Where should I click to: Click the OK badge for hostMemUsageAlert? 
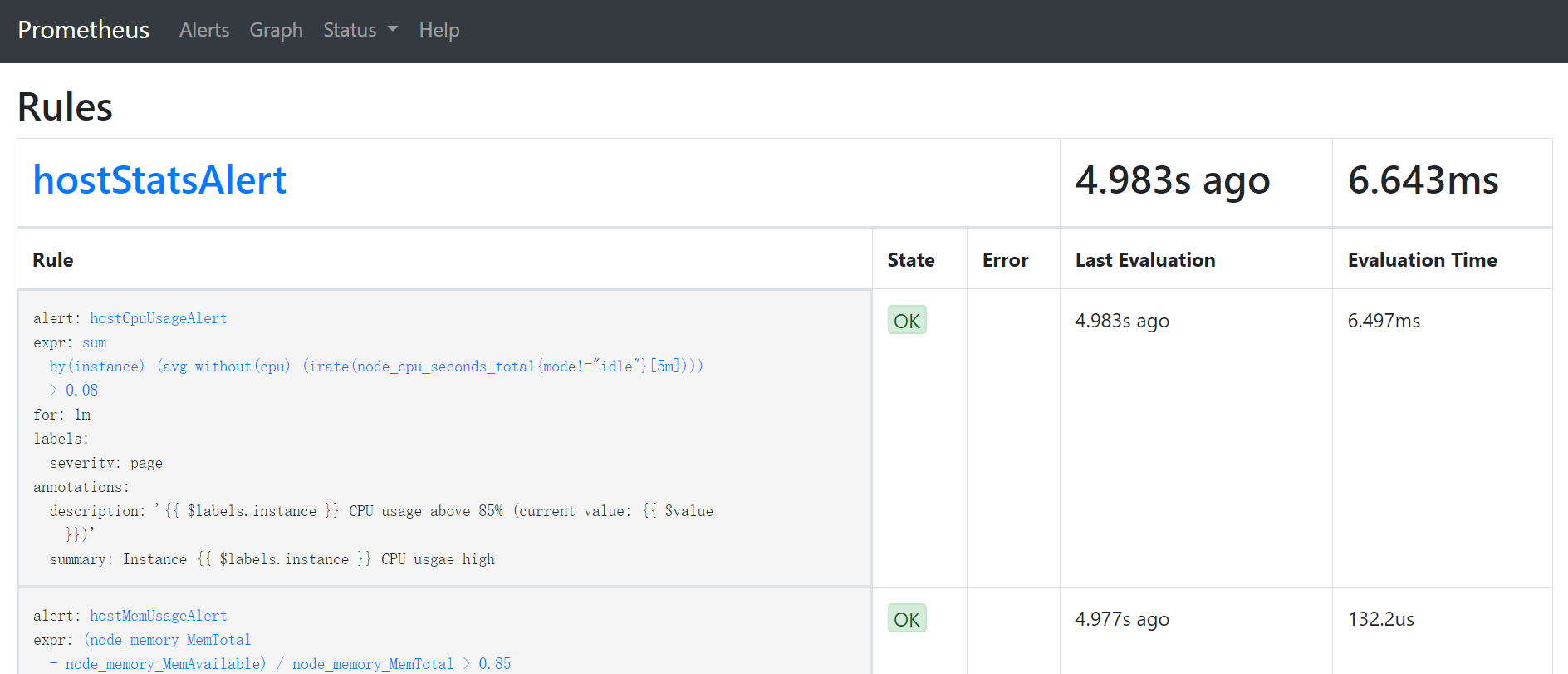tap(906, 619)
